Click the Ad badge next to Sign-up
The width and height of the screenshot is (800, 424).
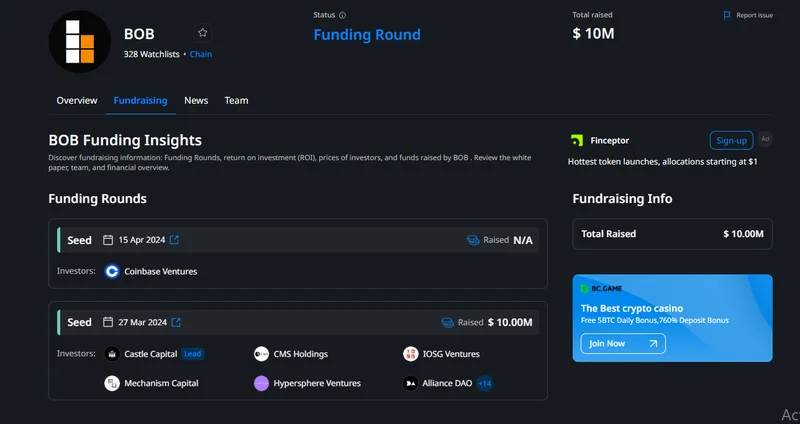pos(765,139)
